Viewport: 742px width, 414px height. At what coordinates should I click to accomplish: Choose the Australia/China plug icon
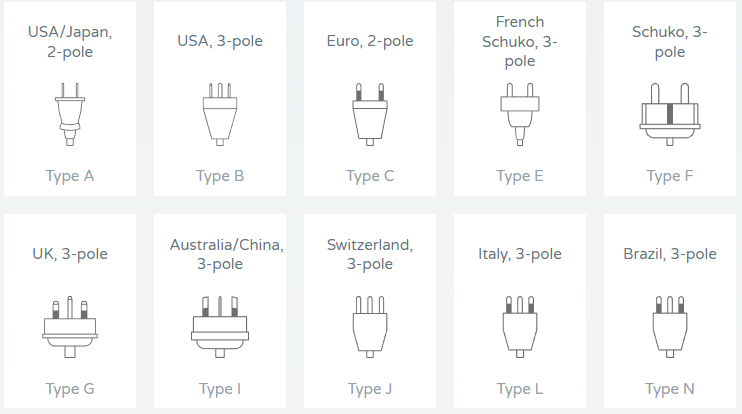220,327
